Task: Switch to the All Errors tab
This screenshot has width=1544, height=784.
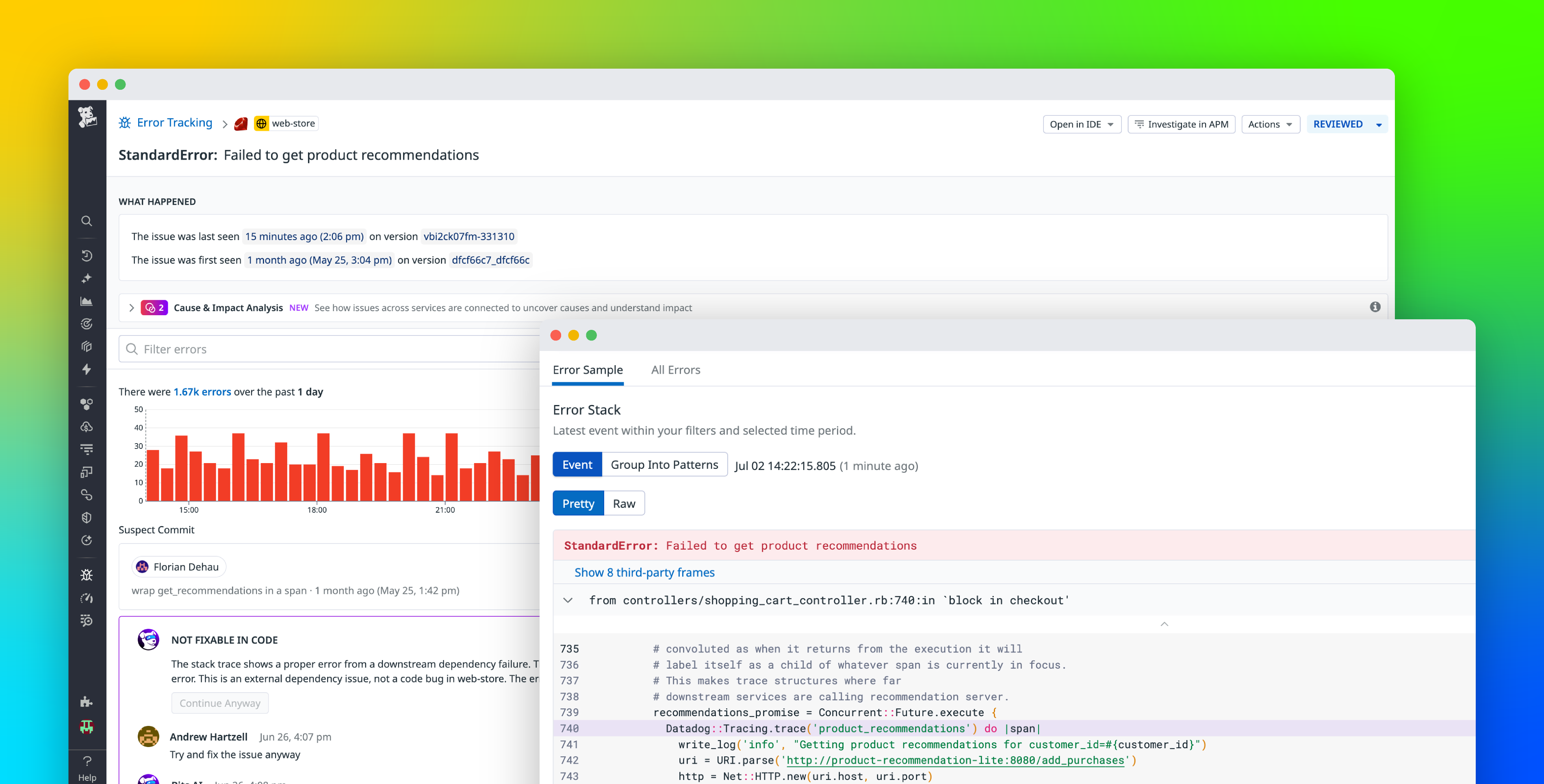Action: point(675,370)
